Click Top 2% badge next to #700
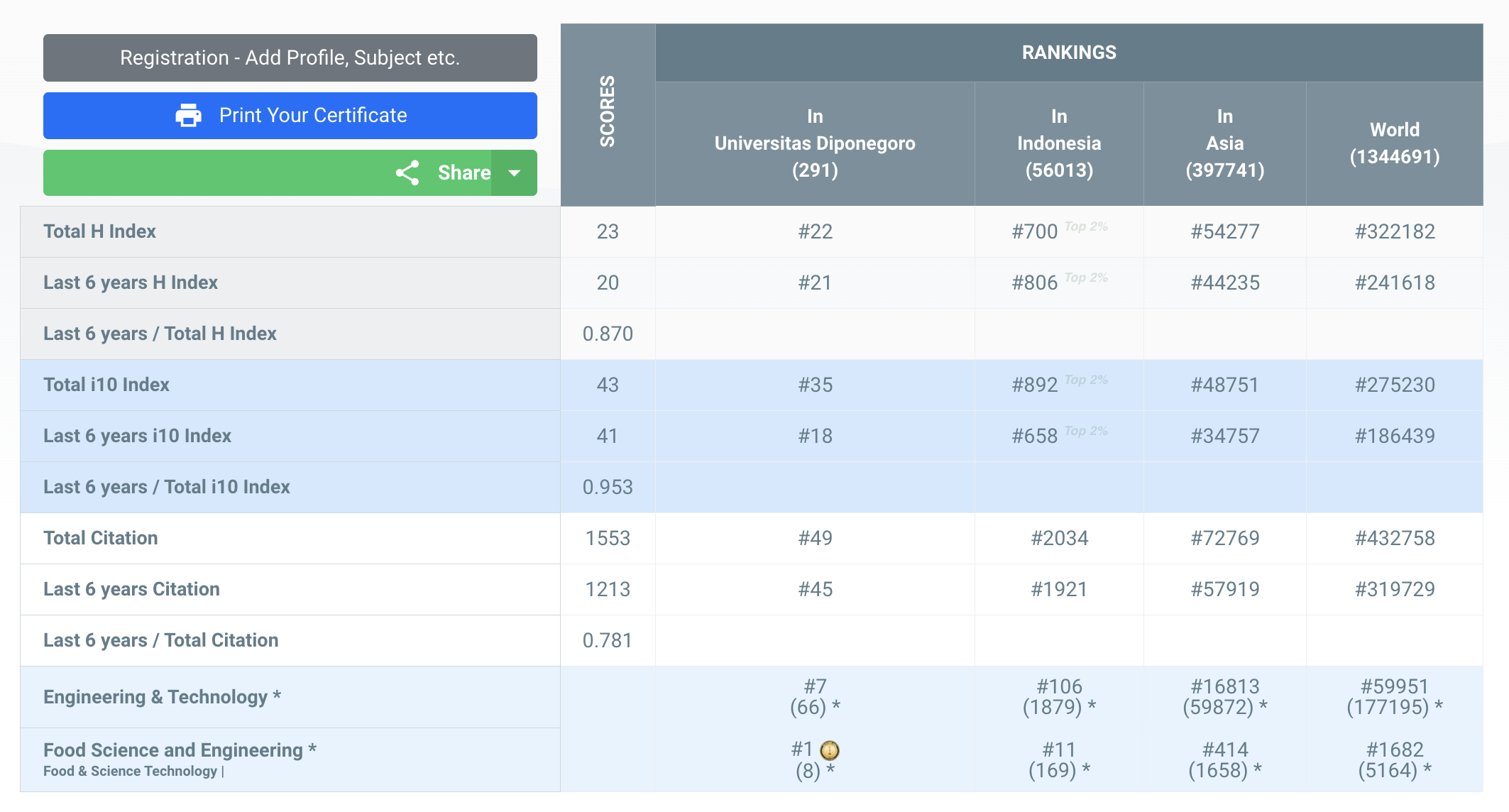Viewport: 1509px width, 812px height. click(1086, 226)
